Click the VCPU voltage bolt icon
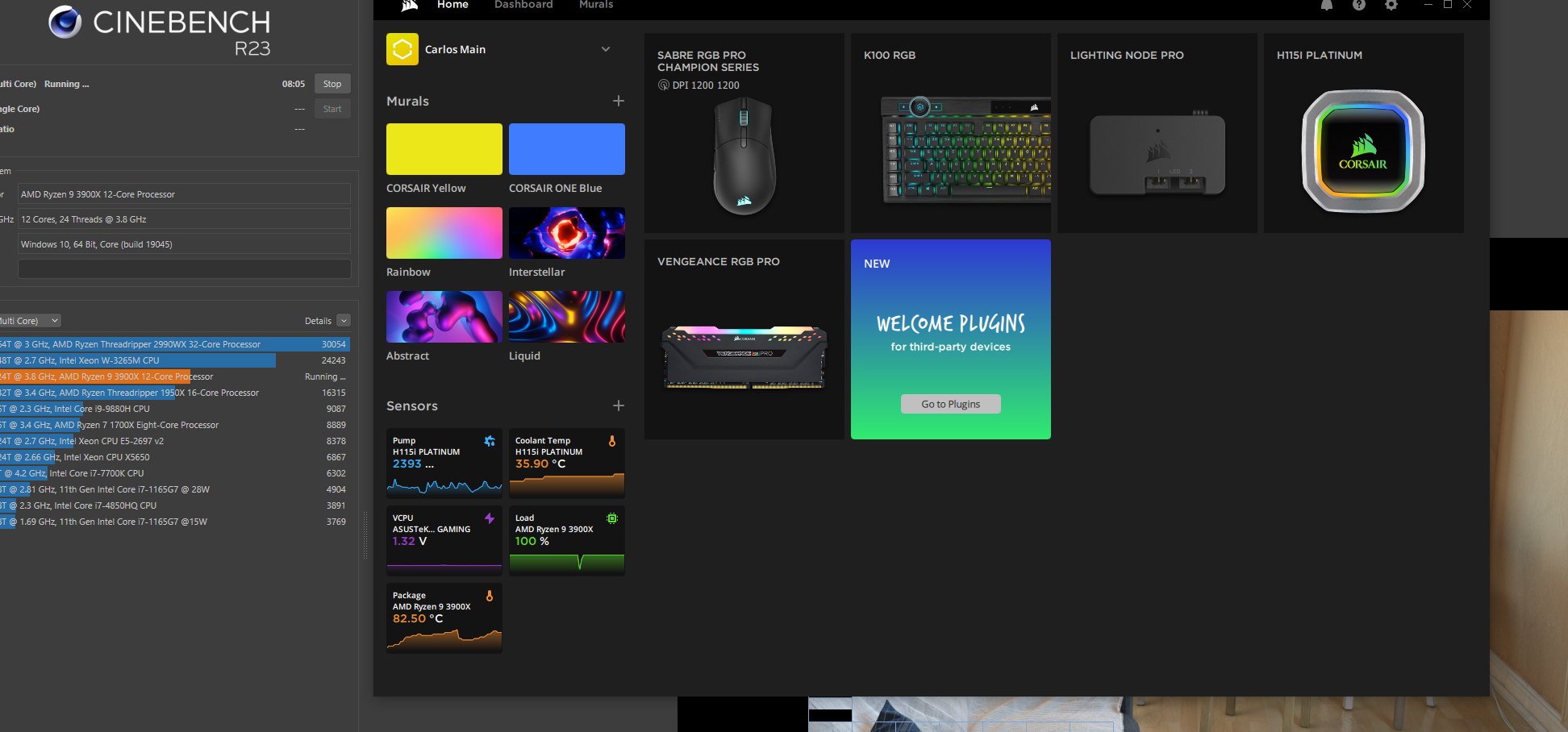1568x732 pixels. click(x=490, y=518)
